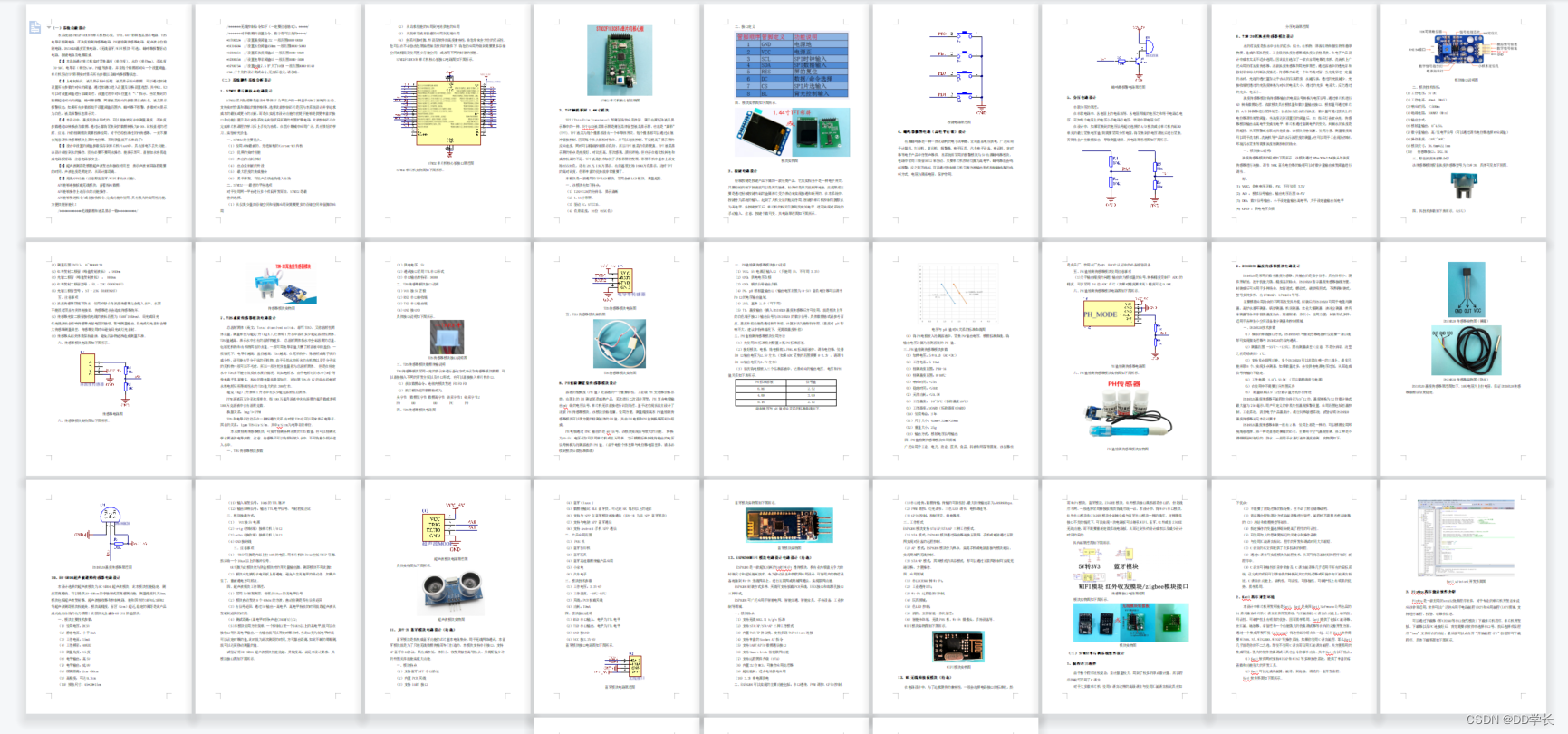Open page showing green STM32F103ZET6 core board photo

[618, 121]
